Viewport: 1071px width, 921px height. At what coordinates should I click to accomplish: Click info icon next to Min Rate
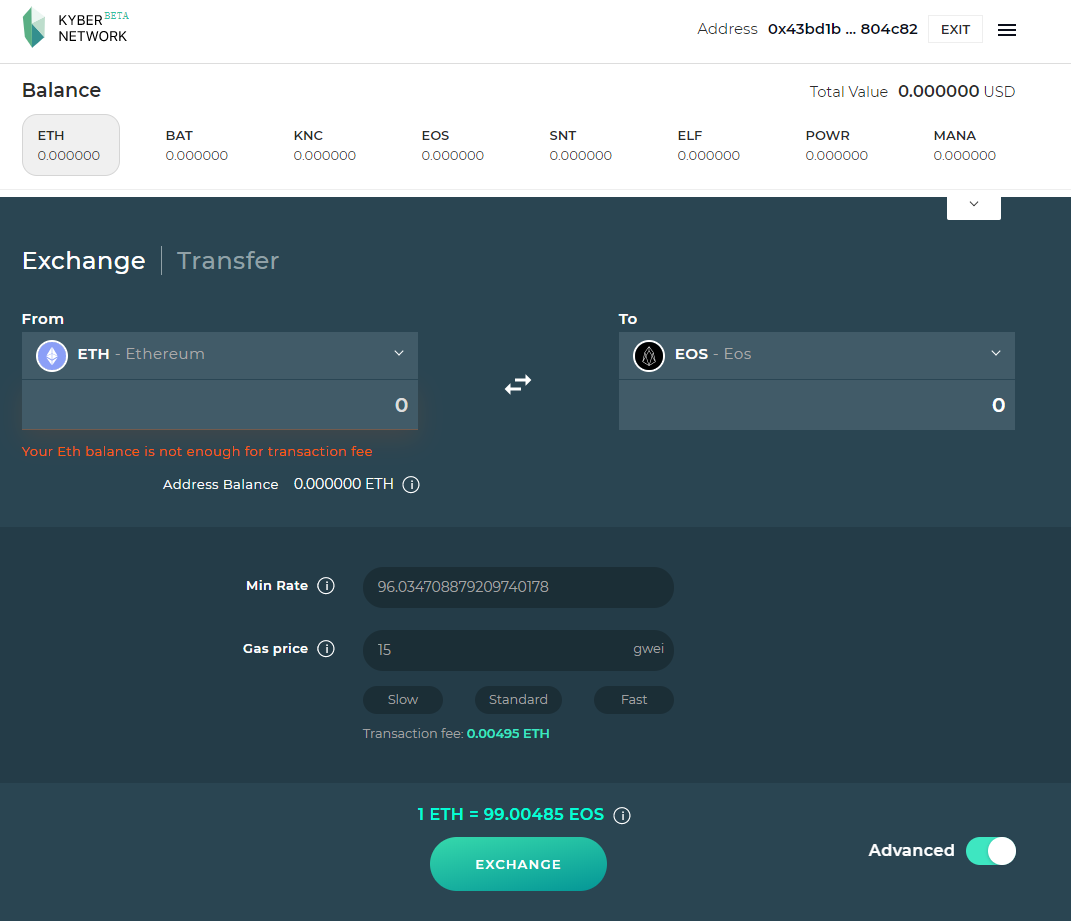[x=326, y=586]
